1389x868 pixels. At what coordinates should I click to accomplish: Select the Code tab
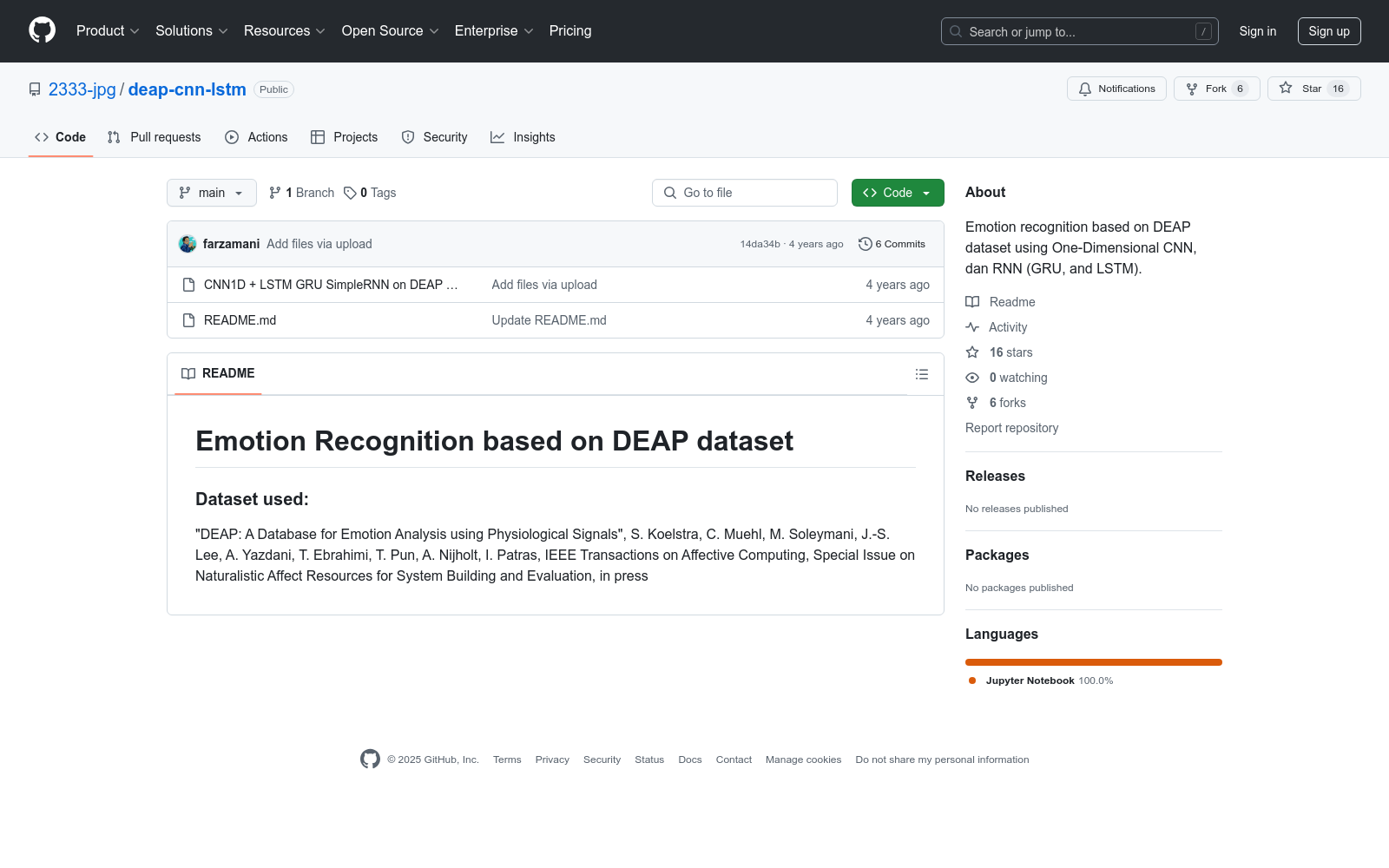(x=61, y=137)
